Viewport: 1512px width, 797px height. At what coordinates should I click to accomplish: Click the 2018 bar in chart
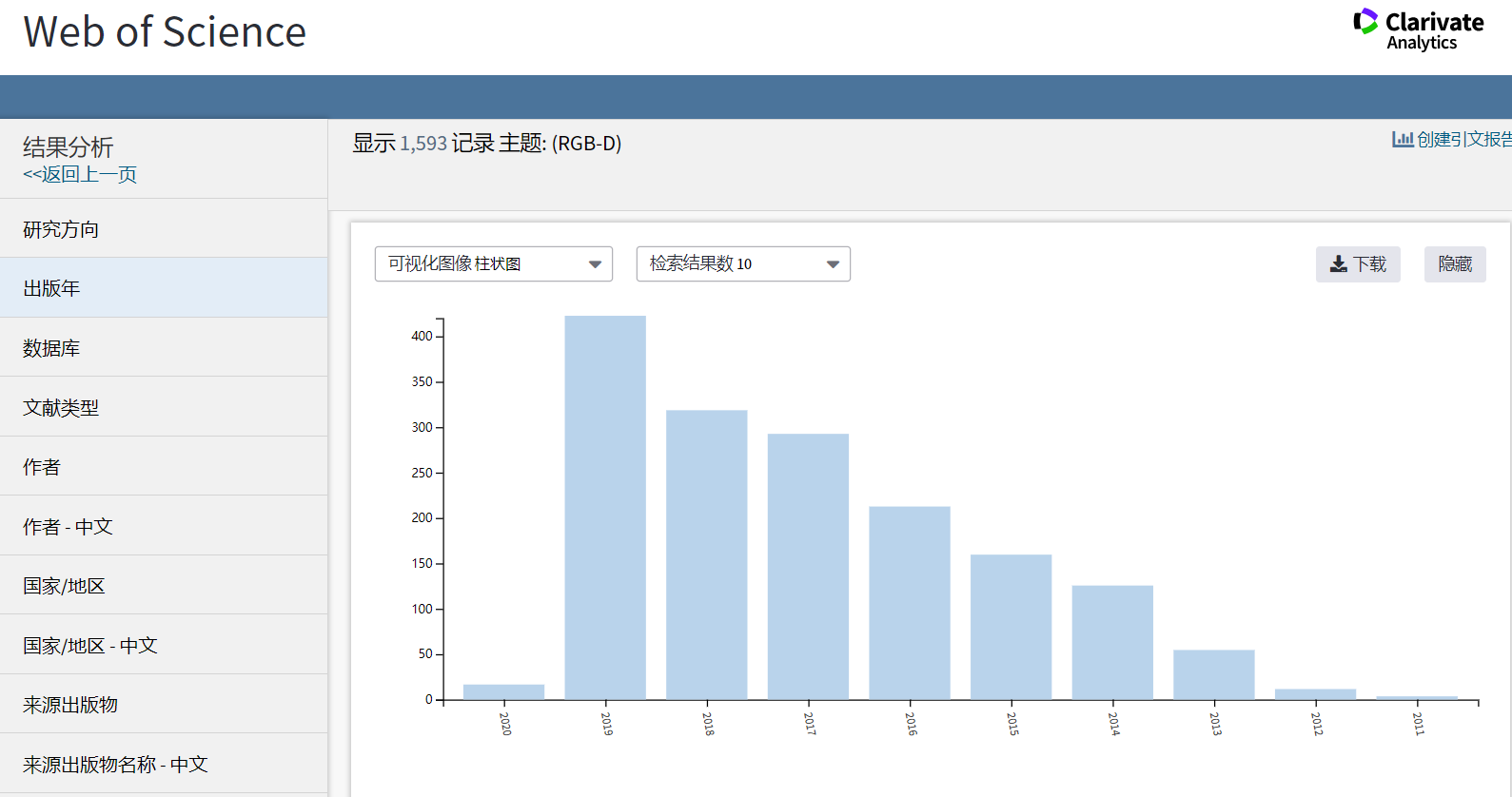click(x=707, y=554)
